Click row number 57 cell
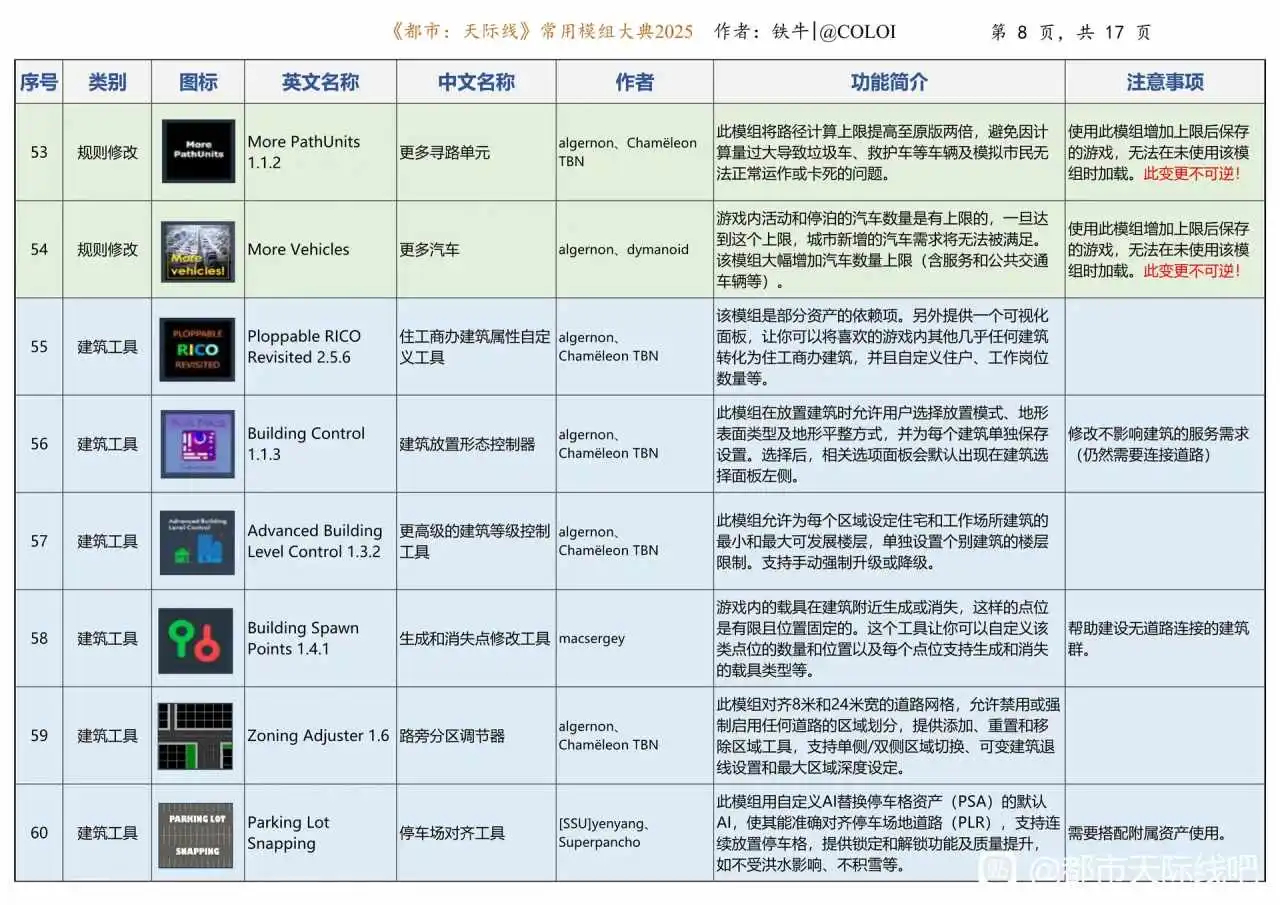 [39, 542]
